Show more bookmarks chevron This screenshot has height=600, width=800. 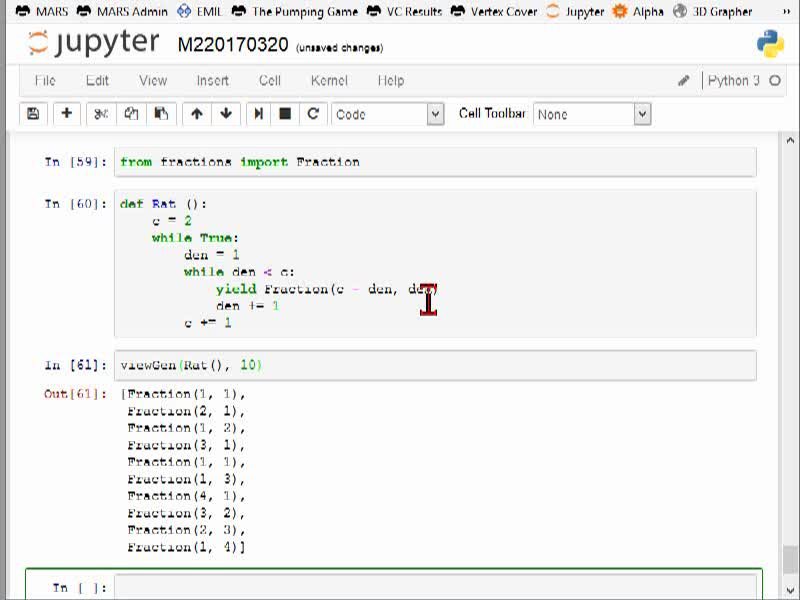point(786,11)
